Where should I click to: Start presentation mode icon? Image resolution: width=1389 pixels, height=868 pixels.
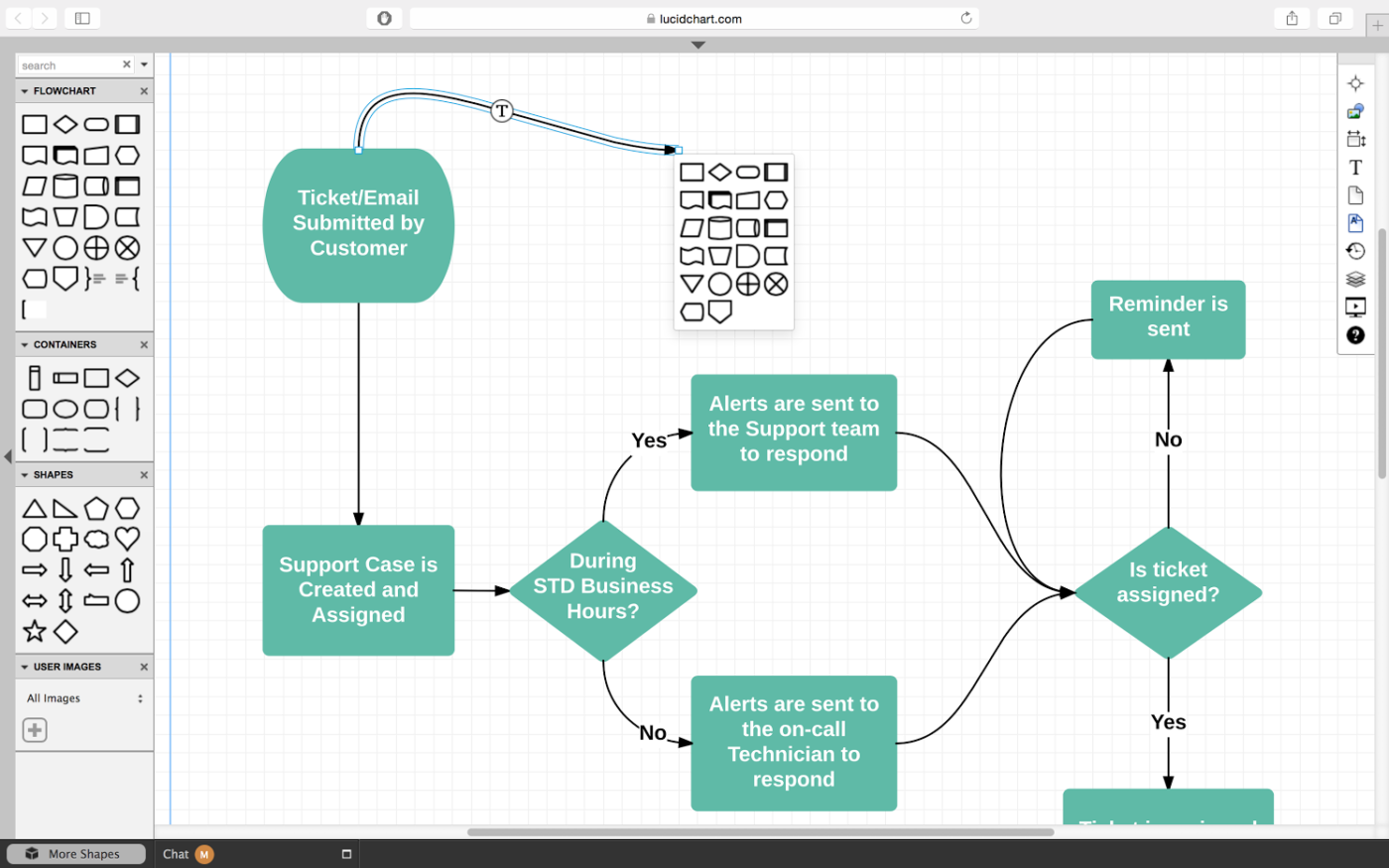coord(1355,308)
